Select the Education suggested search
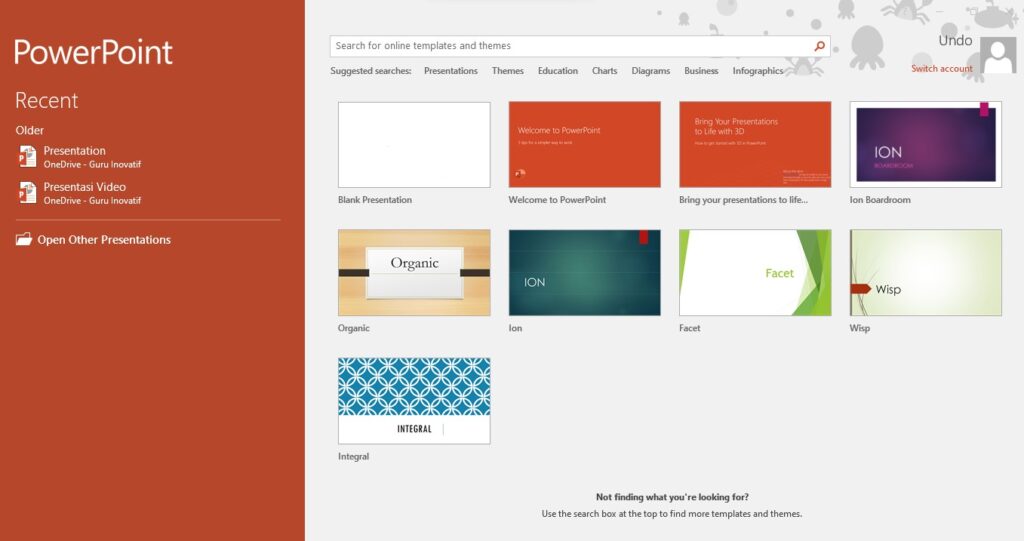This screenshot has width=1024, height=541. tap(558, 71)
